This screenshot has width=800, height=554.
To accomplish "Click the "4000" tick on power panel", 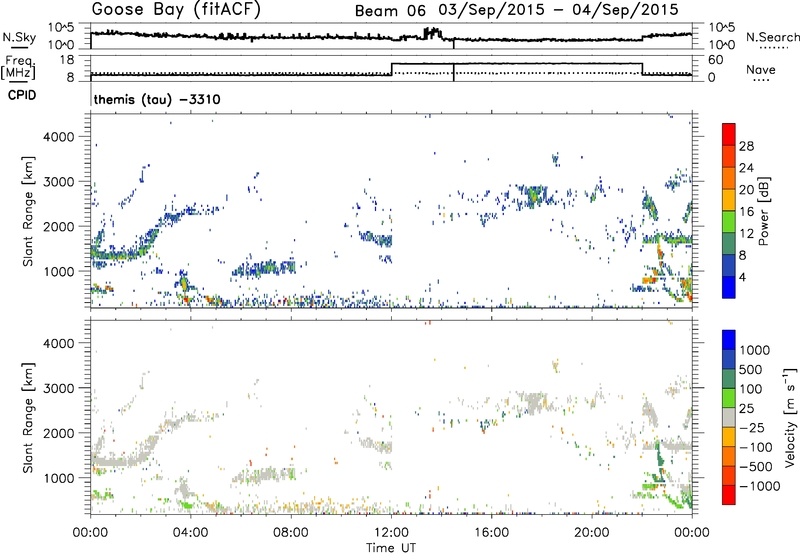I will (59, 137).
